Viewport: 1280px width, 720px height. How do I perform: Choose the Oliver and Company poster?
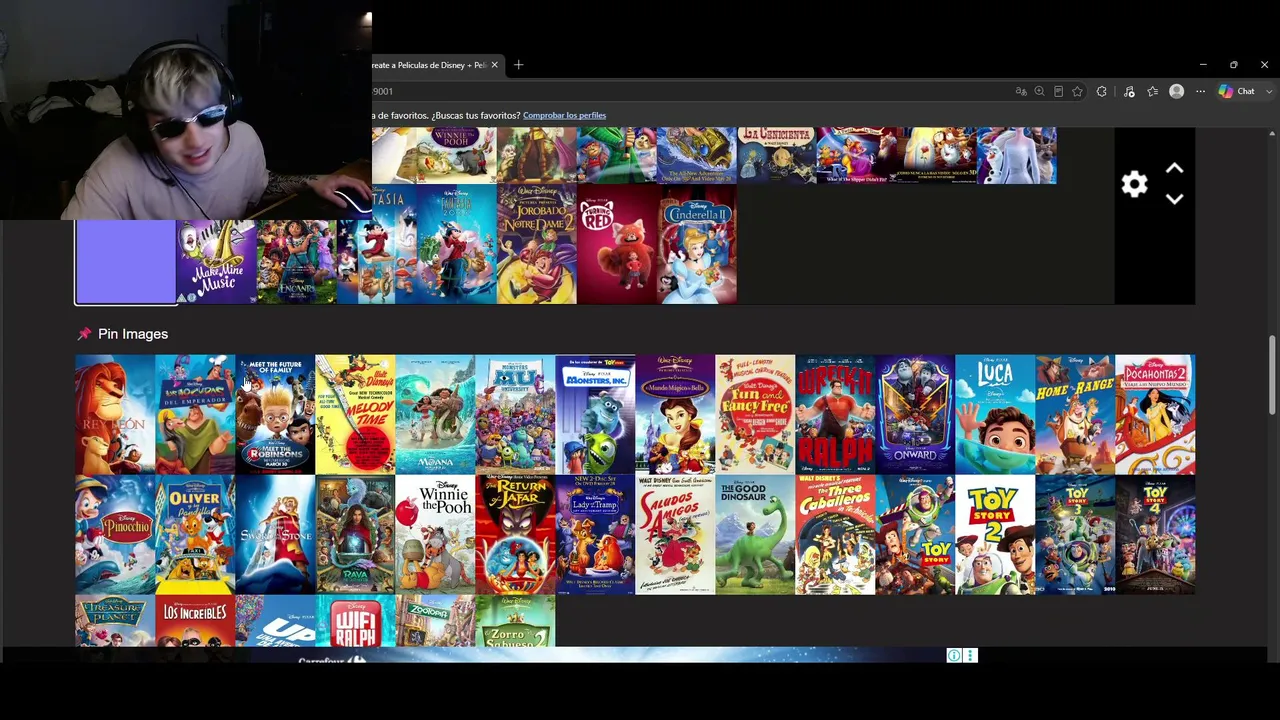[x=195, y=535]
